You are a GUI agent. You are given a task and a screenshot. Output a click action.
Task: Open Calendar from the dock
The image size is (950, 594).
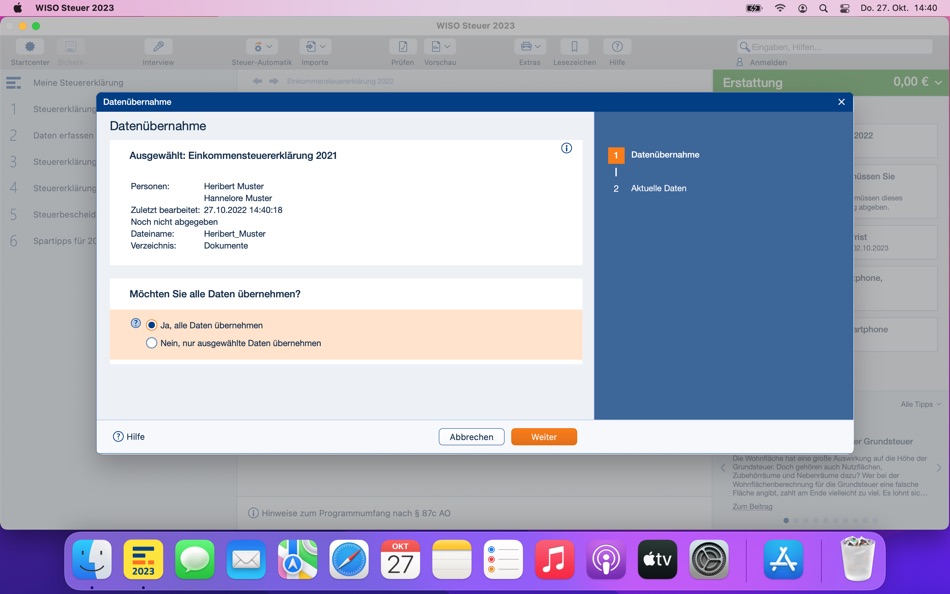(x=400, y=559)
